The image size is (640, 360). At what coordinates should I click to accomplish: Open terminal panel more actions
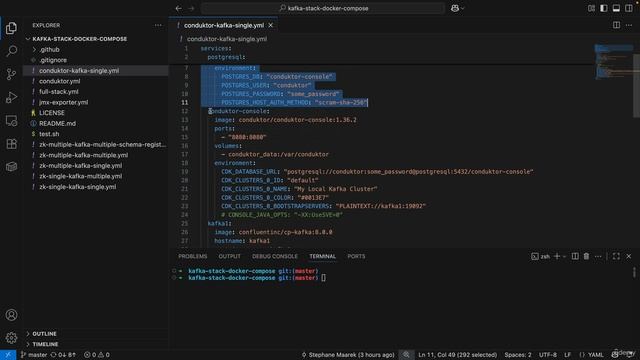tap(598, 256)
